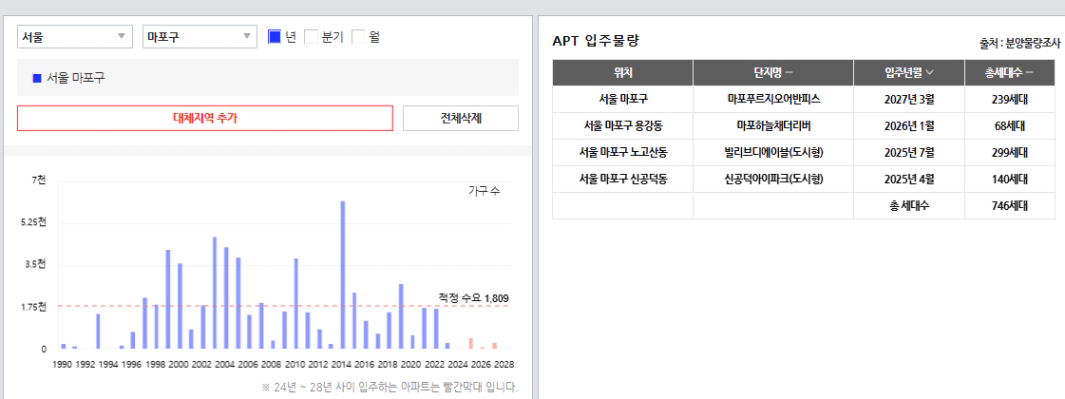This screenshot has width=1065, height=399.
Task: Select the 빌리브디에이블(도시형) complex name
Action: coord(773,152)
